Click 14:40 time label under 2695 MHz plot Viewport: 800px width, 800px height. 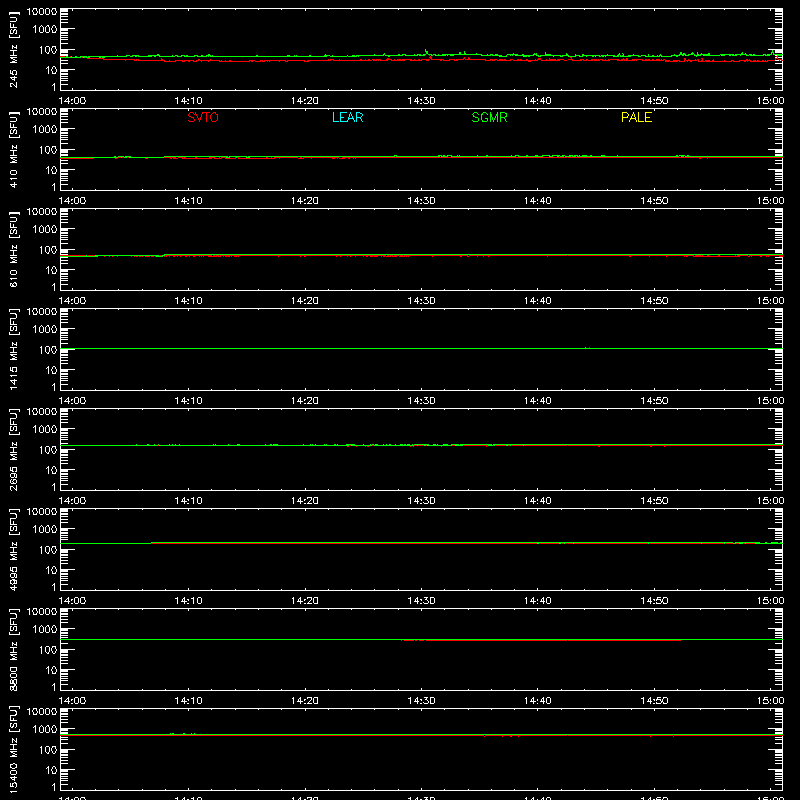[538, 501]
